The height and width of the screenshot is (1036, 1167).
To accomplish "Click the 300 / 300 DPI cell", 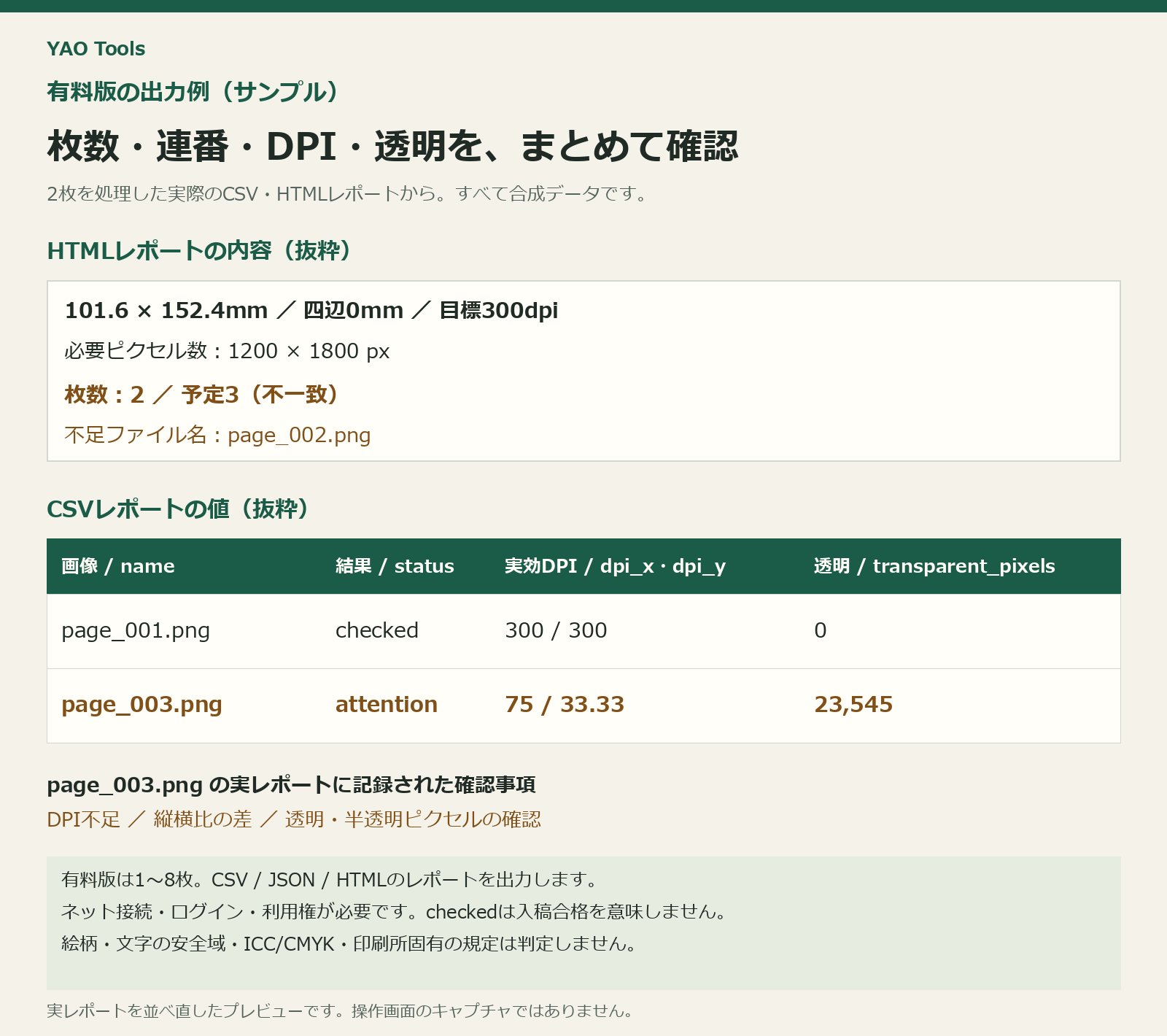I will (x=556, y=630).
